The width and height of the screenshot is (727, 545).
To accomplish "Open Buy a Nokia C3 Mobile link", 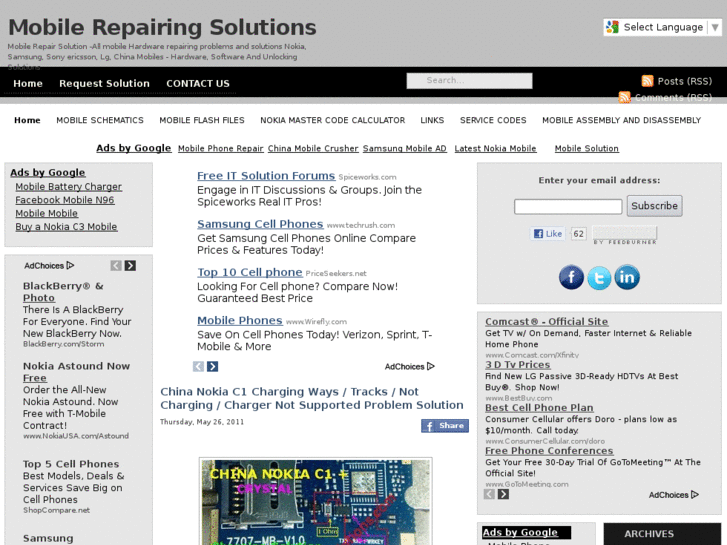I will (66, 227).
